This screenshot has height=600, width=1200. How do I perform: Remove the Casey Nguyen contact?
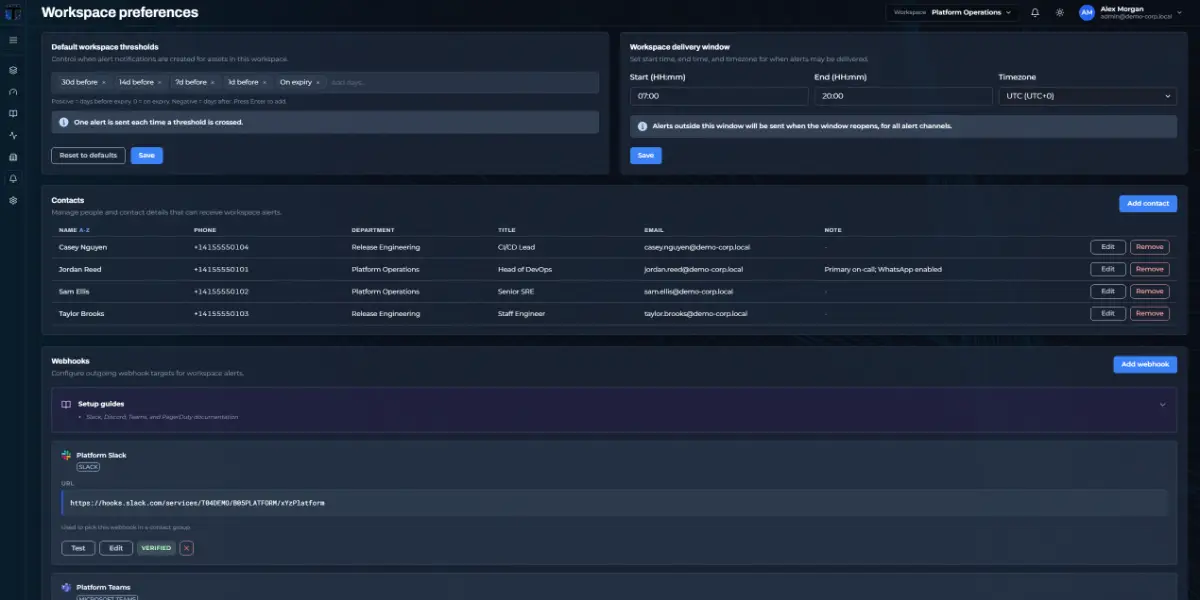pos(1149,247)
